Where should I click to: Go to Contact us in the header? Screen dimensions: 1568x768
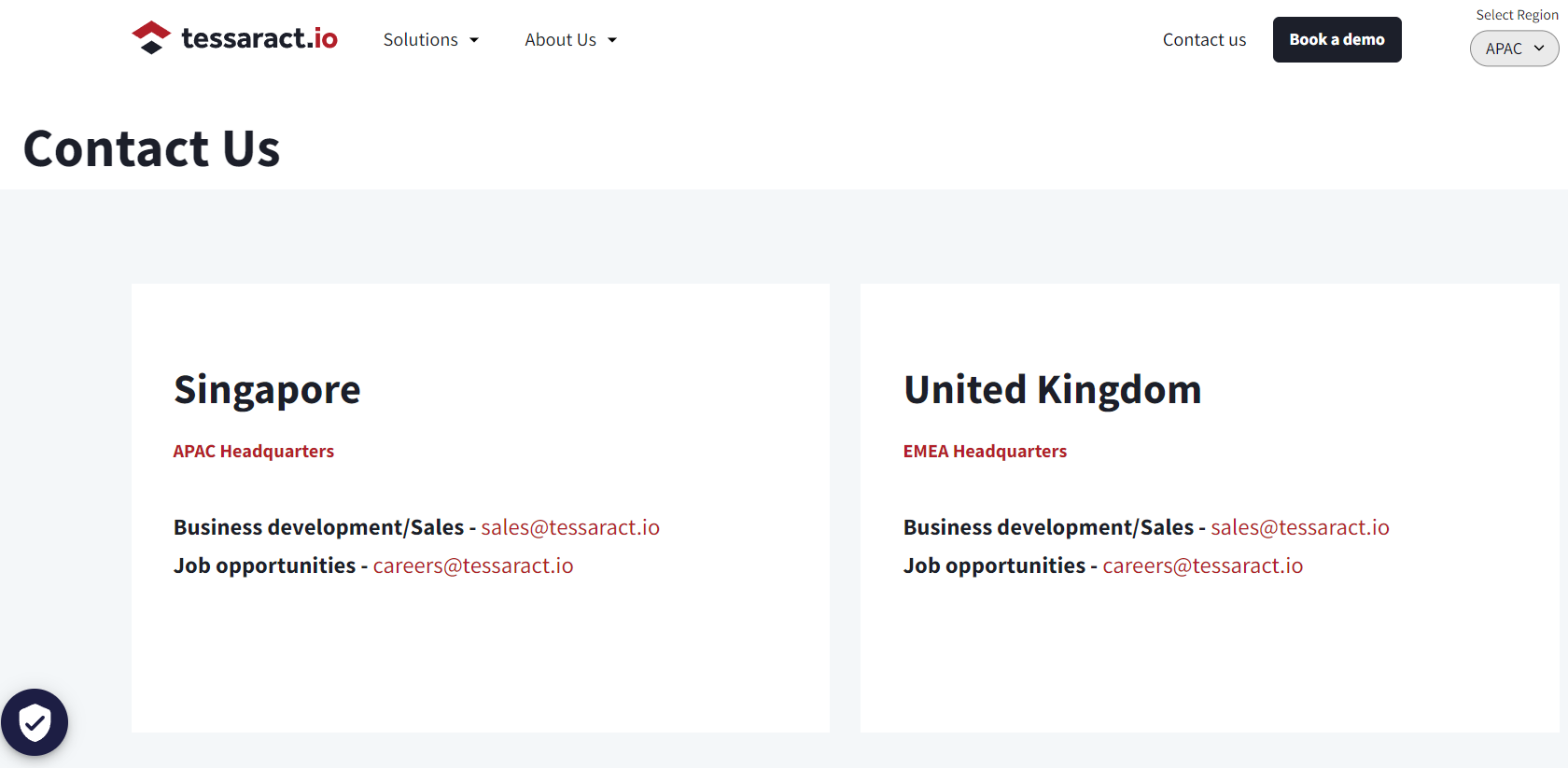tap(1204, 40)
